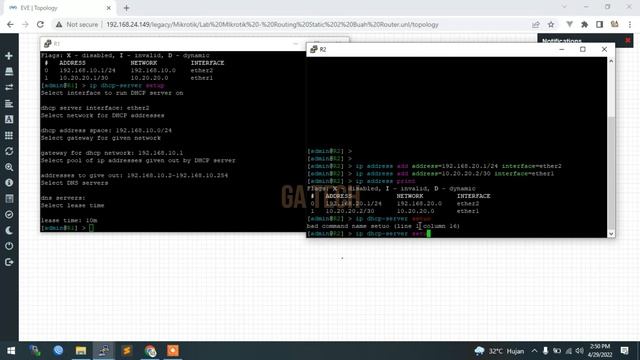640x360 pixels.
Task: Select the 'EVE | Topology' browser tab
Action: [x=59, y=8]
